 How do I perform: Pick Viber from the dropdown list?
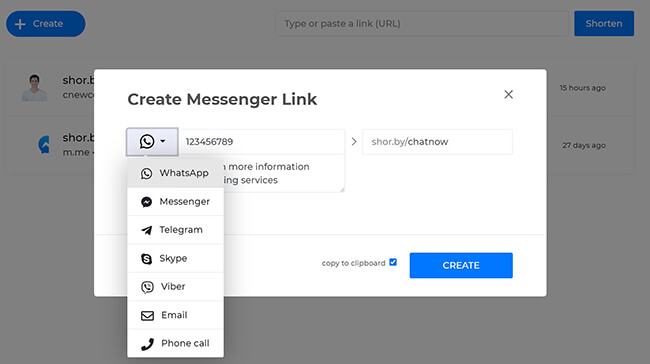(175, 286)
